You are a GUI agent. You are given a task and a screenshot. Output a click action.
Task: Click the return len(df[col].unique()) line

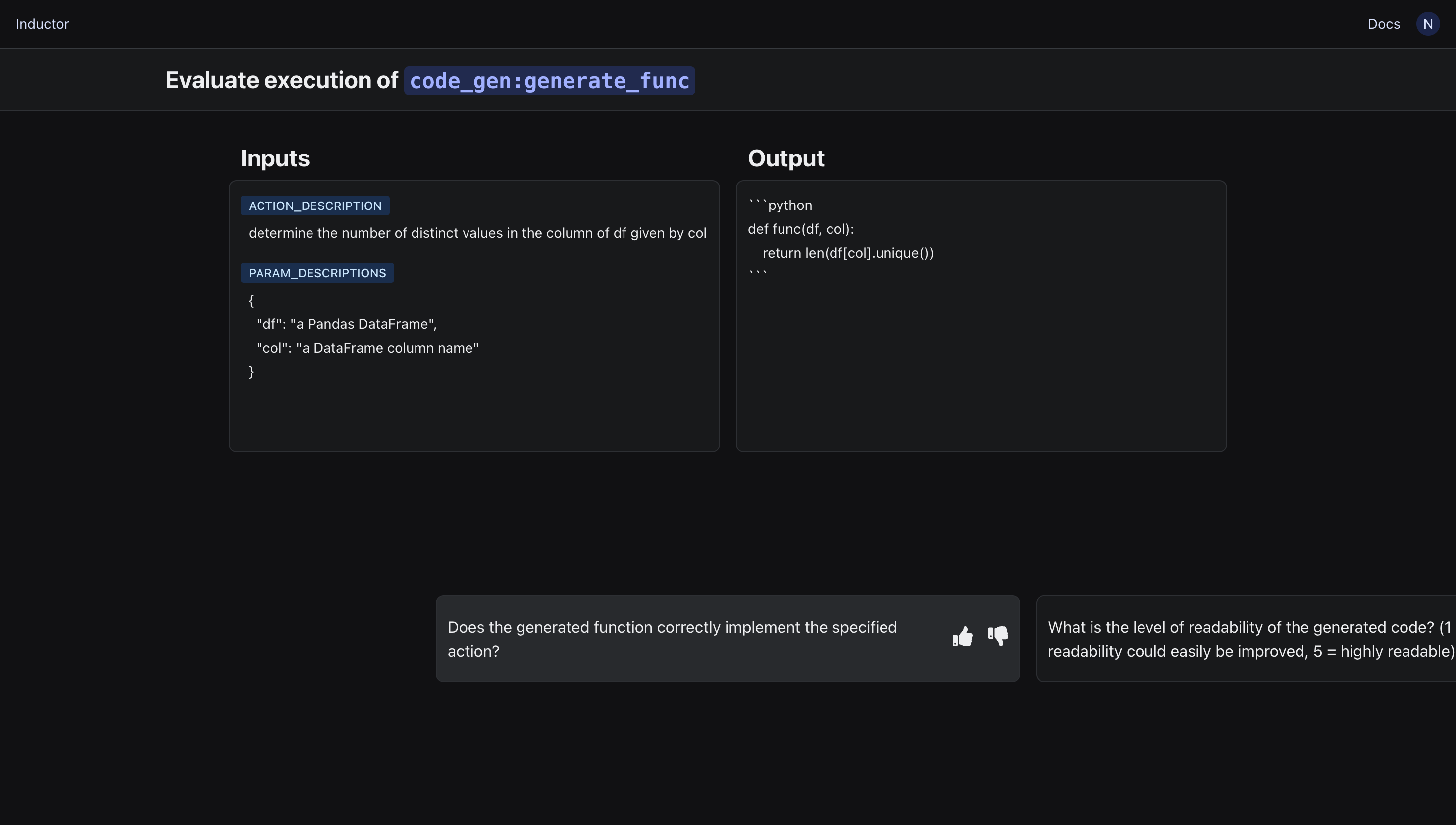coord(847,253)
